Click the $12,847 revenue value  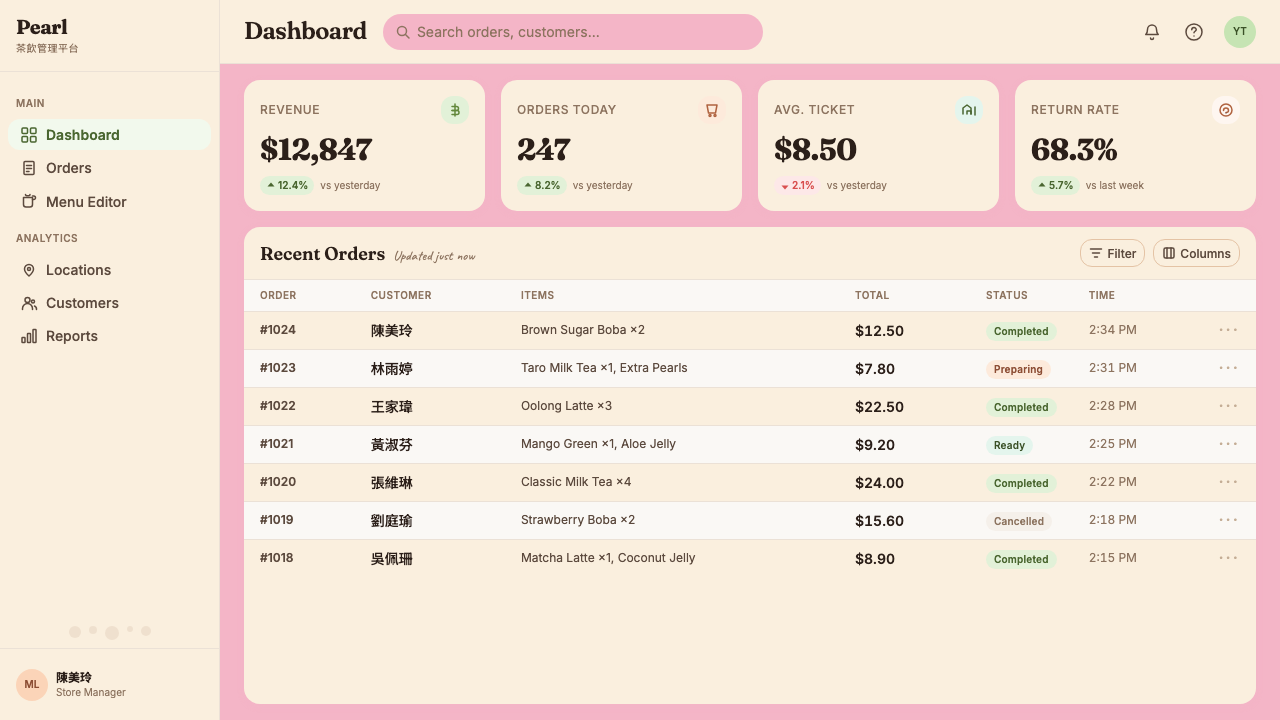coord(316,150)
